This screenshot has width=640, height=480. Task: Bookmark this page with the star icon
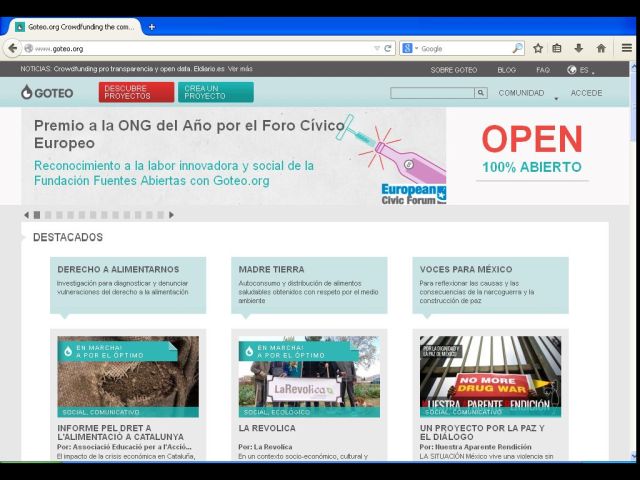pyautogui.click(x=538, y=49)
